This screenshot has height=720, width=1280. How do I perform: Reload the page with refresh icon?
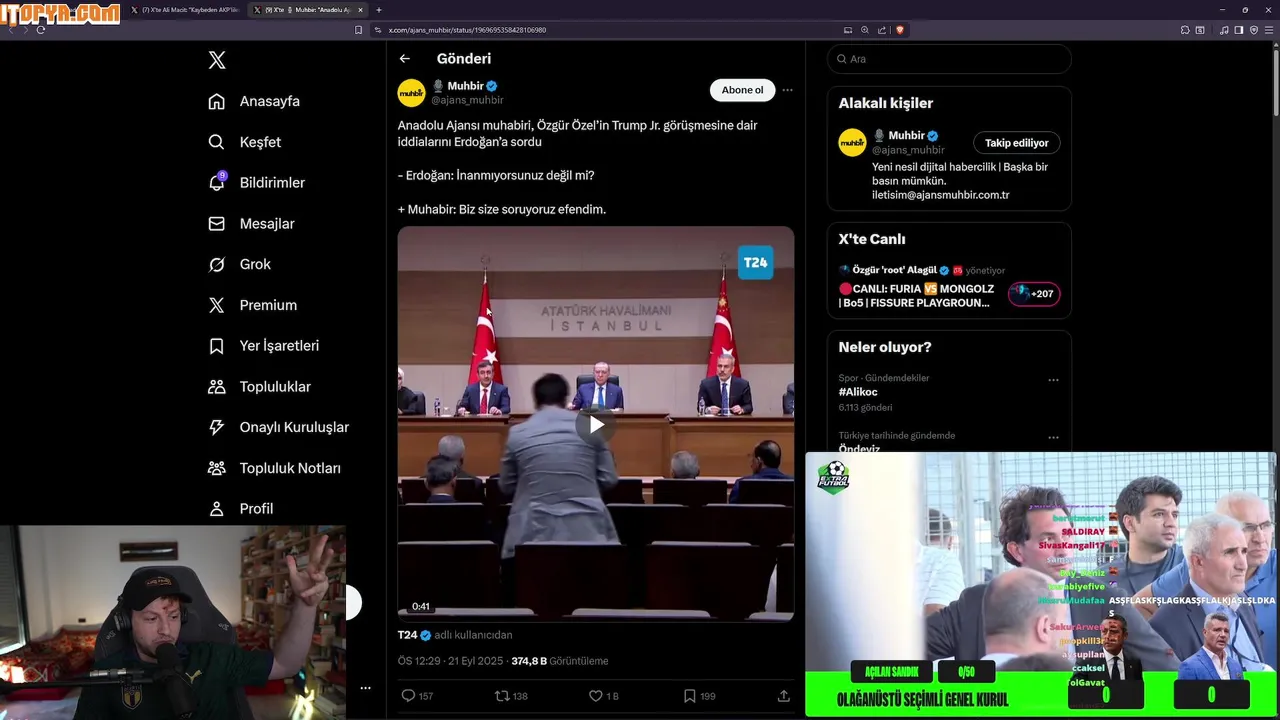40,30
